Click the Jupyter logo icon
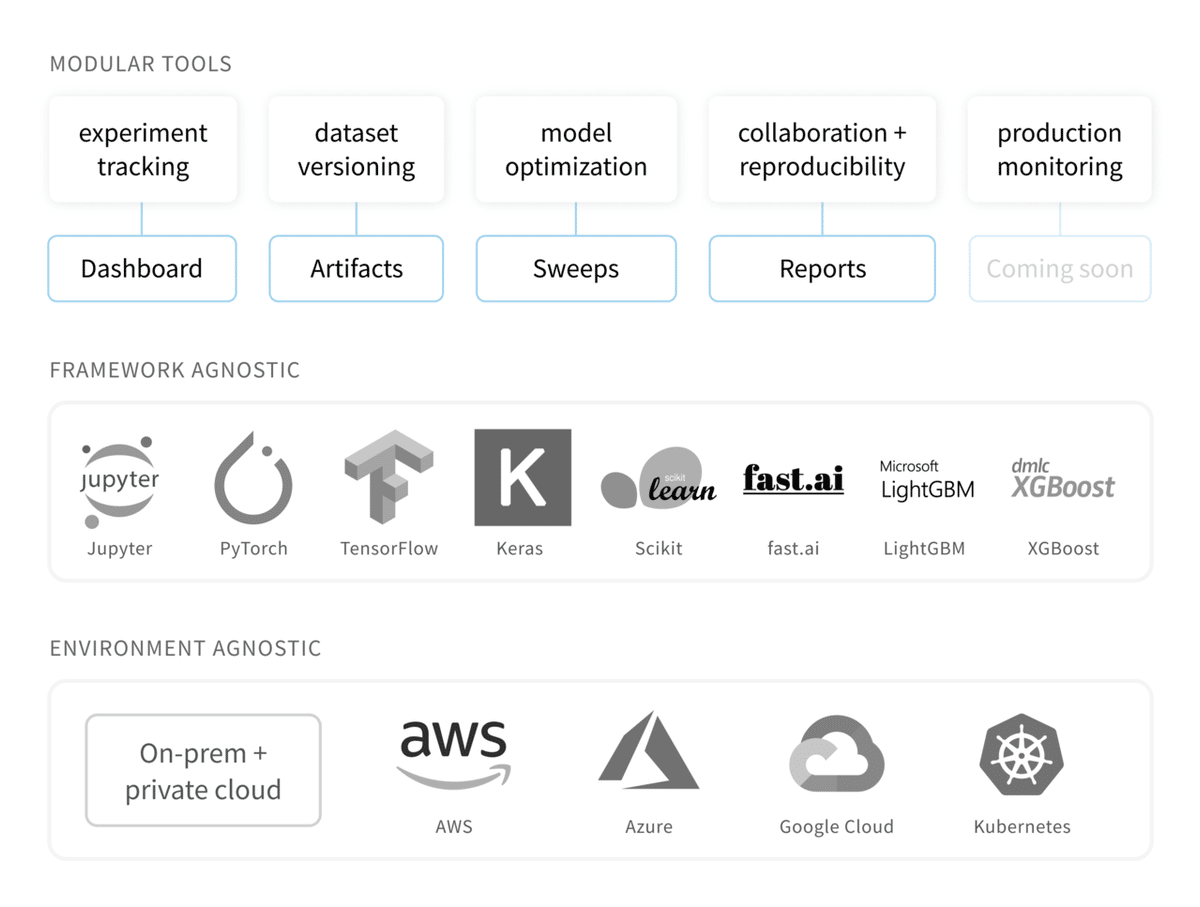 [119, 481]
